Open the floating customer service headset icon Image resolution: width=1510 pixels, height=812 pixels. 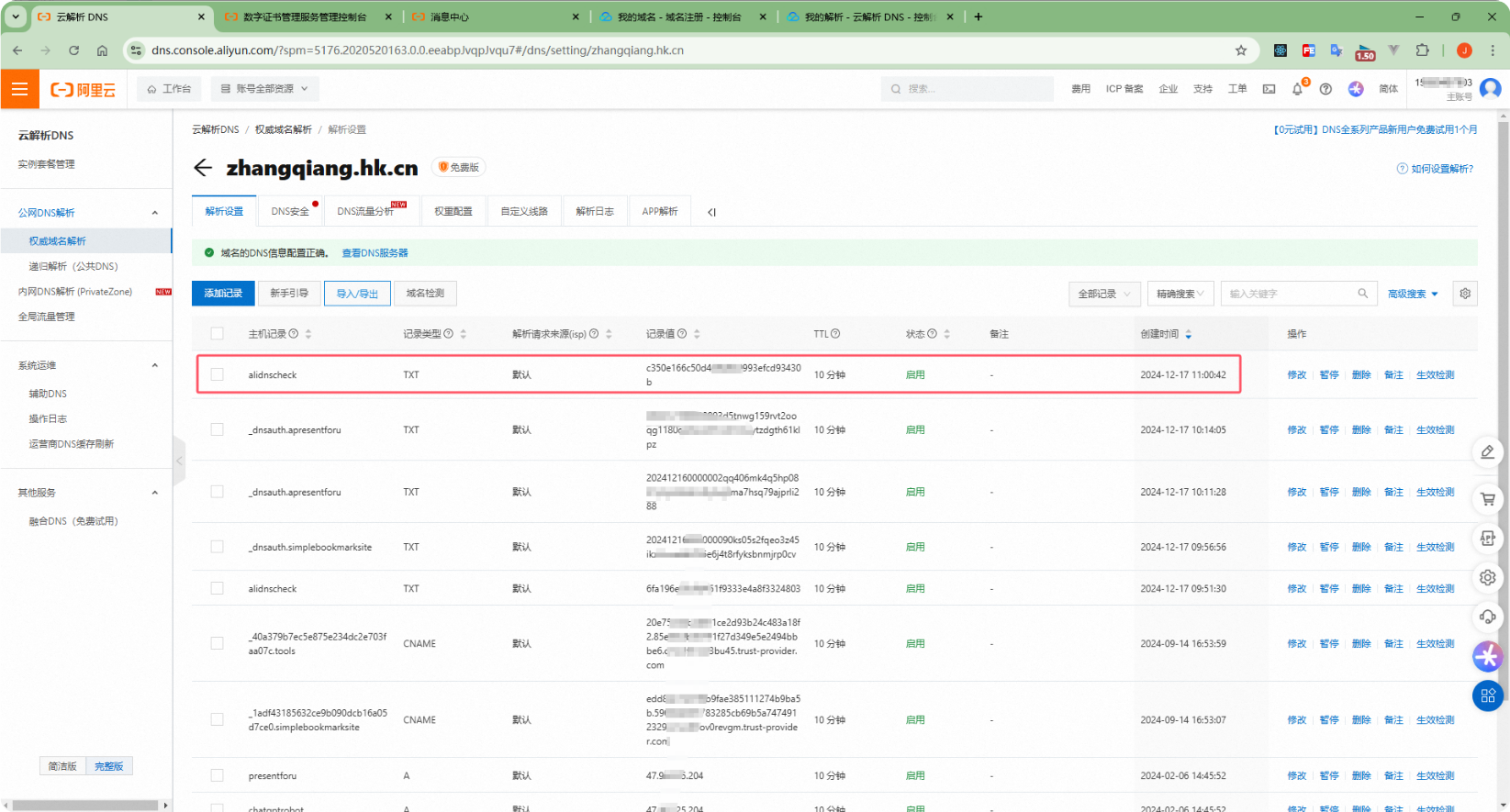(x=1488, y=617)
